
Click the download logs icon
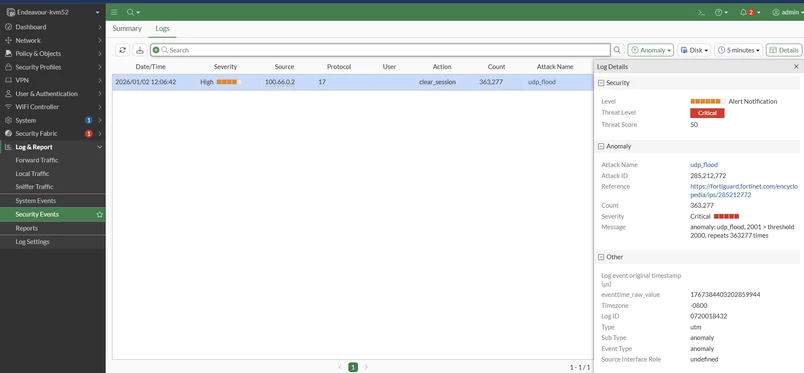139,50
